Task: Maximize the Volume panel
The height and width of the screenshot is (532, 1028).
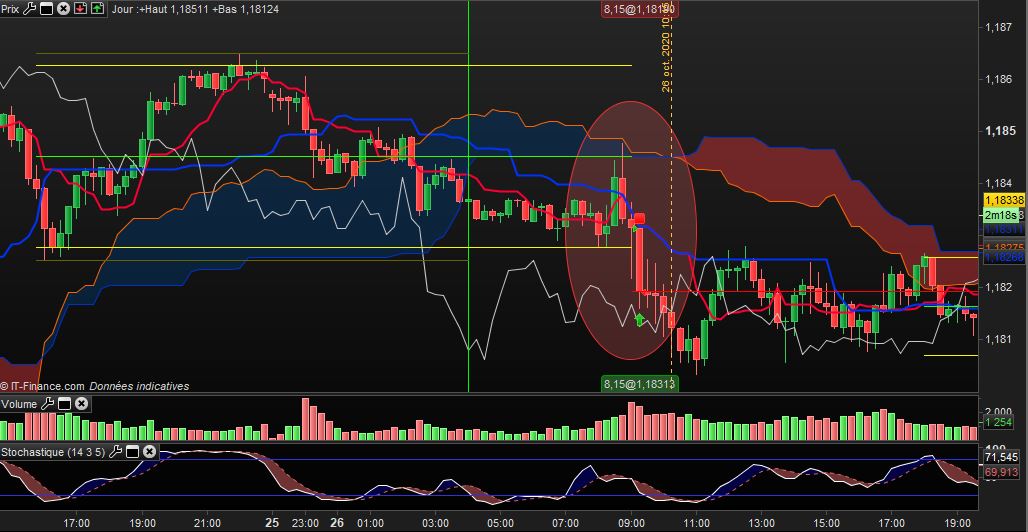Action: click(64, 404)
